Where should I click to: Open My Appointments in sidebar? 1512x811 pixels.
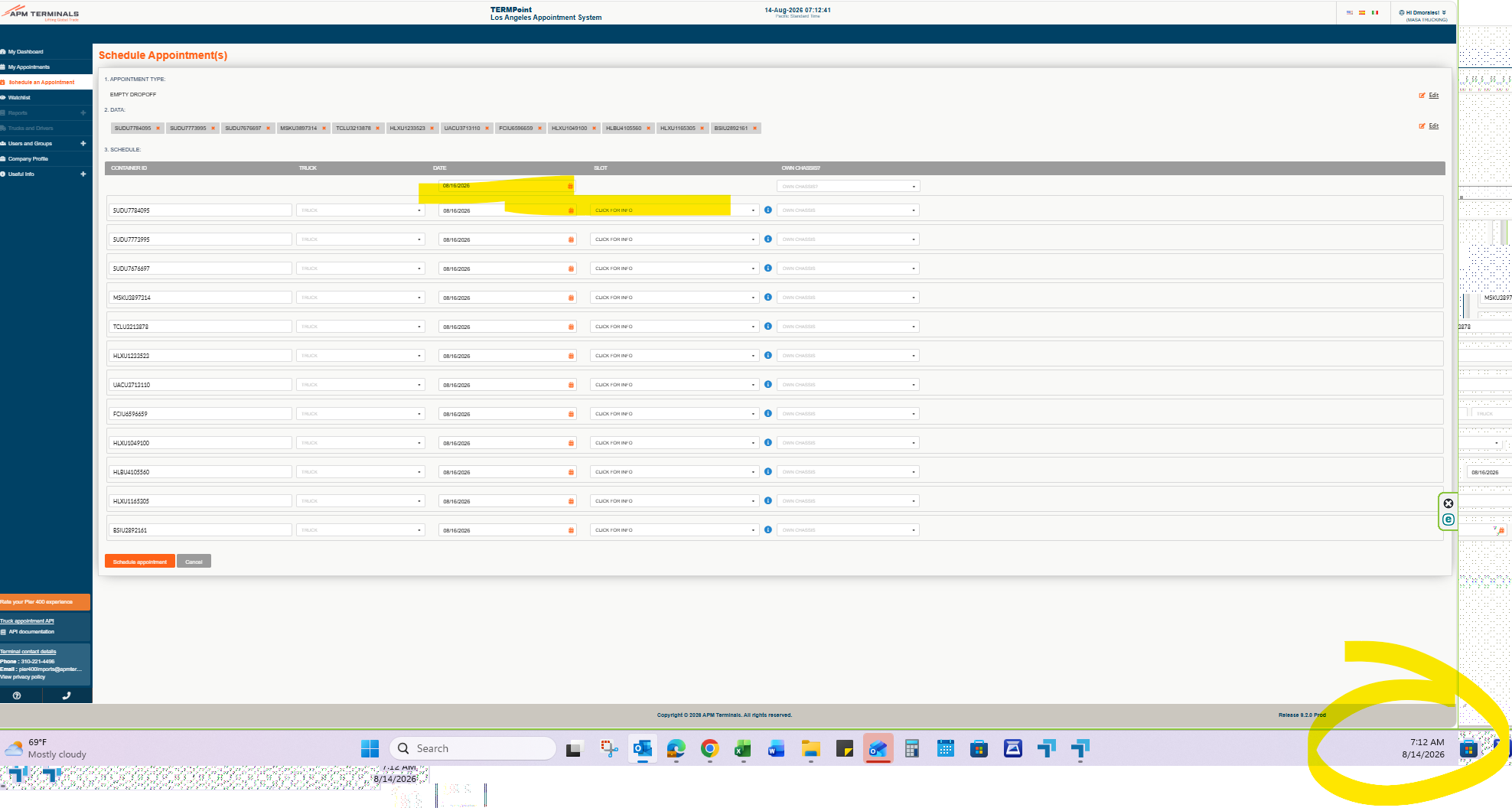pos(29,67)
